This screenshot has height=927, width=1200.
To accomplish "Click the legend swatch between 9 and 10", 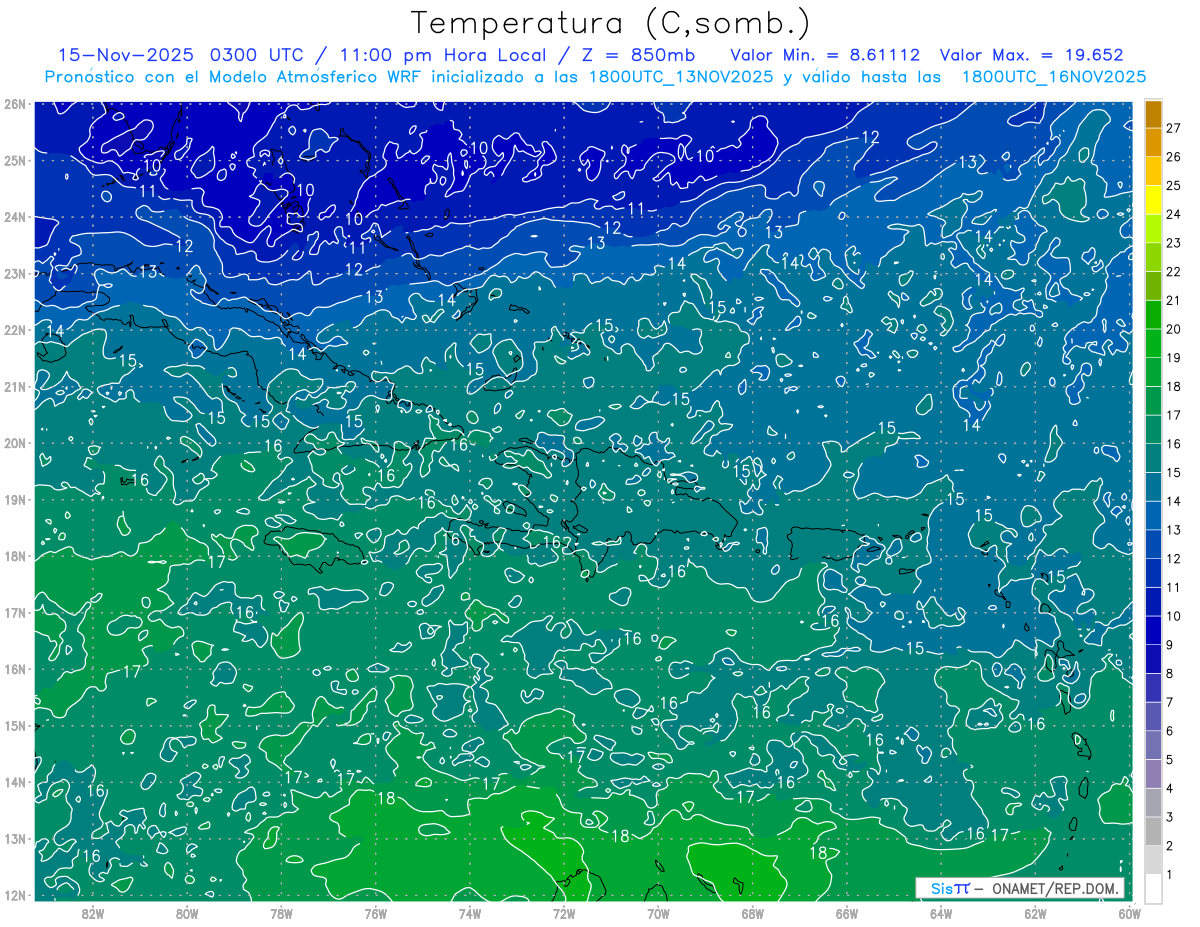I will (x=1153, y=630).
